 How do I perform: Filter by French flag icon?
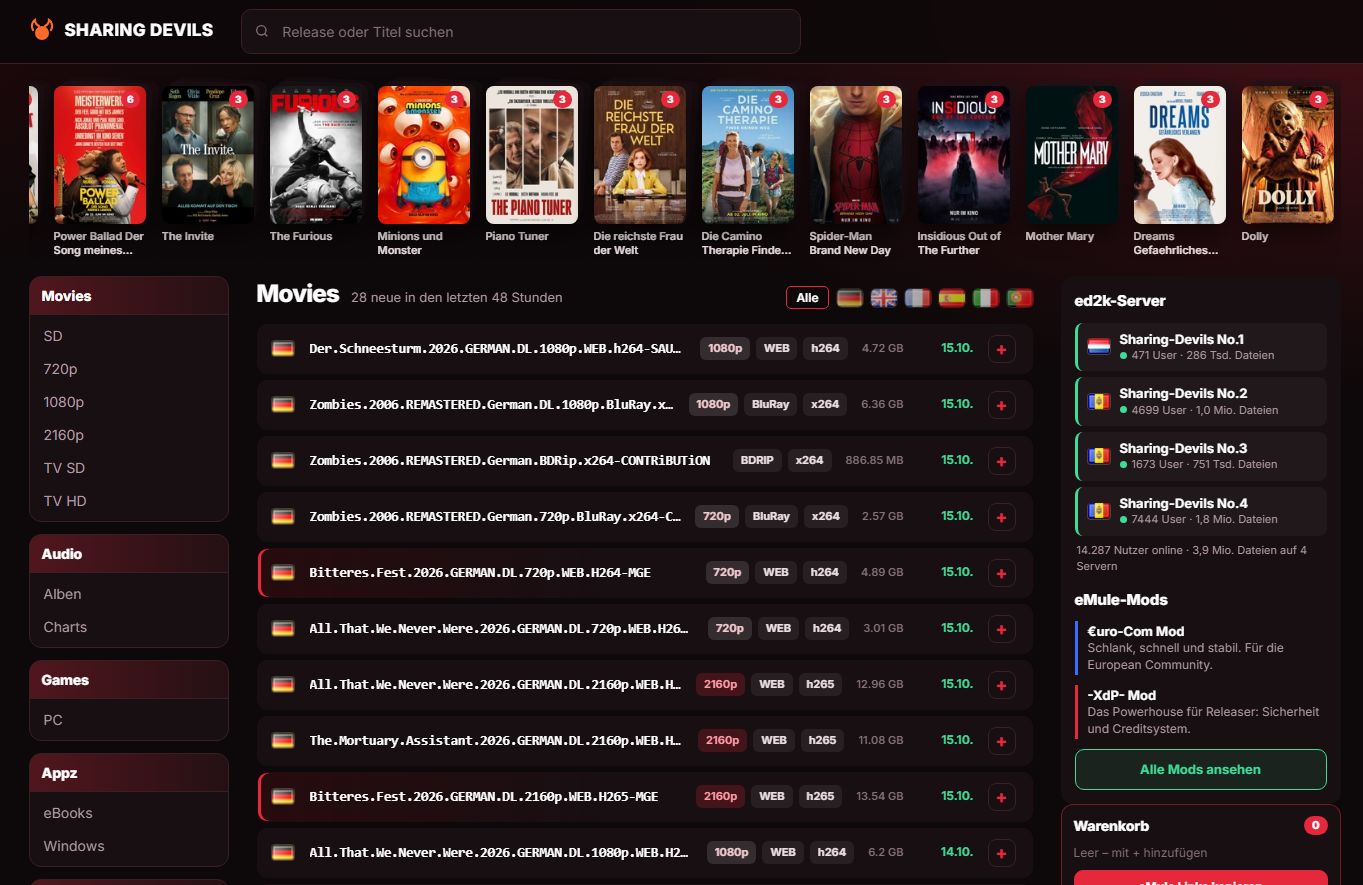tap(918, 298)
